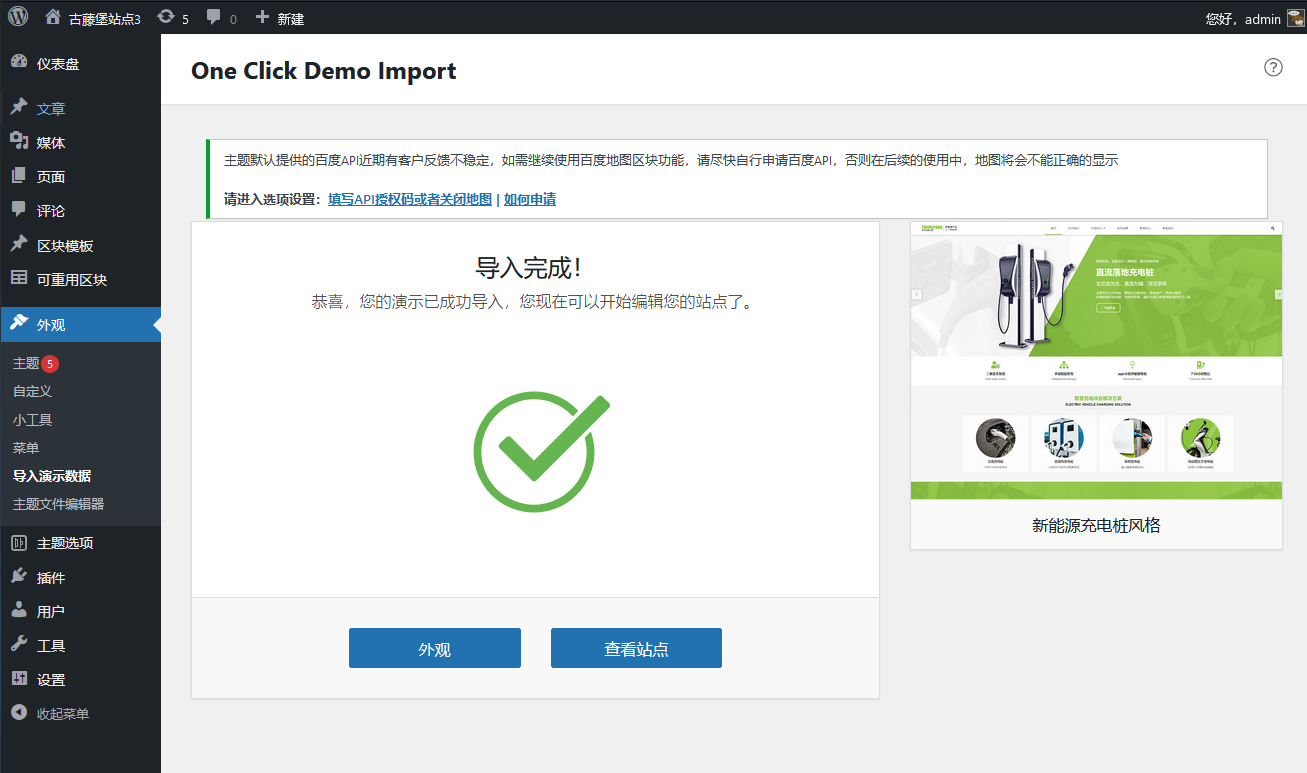
Task: Click the plus icon for 新建
Action: pyautogui.click(x=262, y=18)
